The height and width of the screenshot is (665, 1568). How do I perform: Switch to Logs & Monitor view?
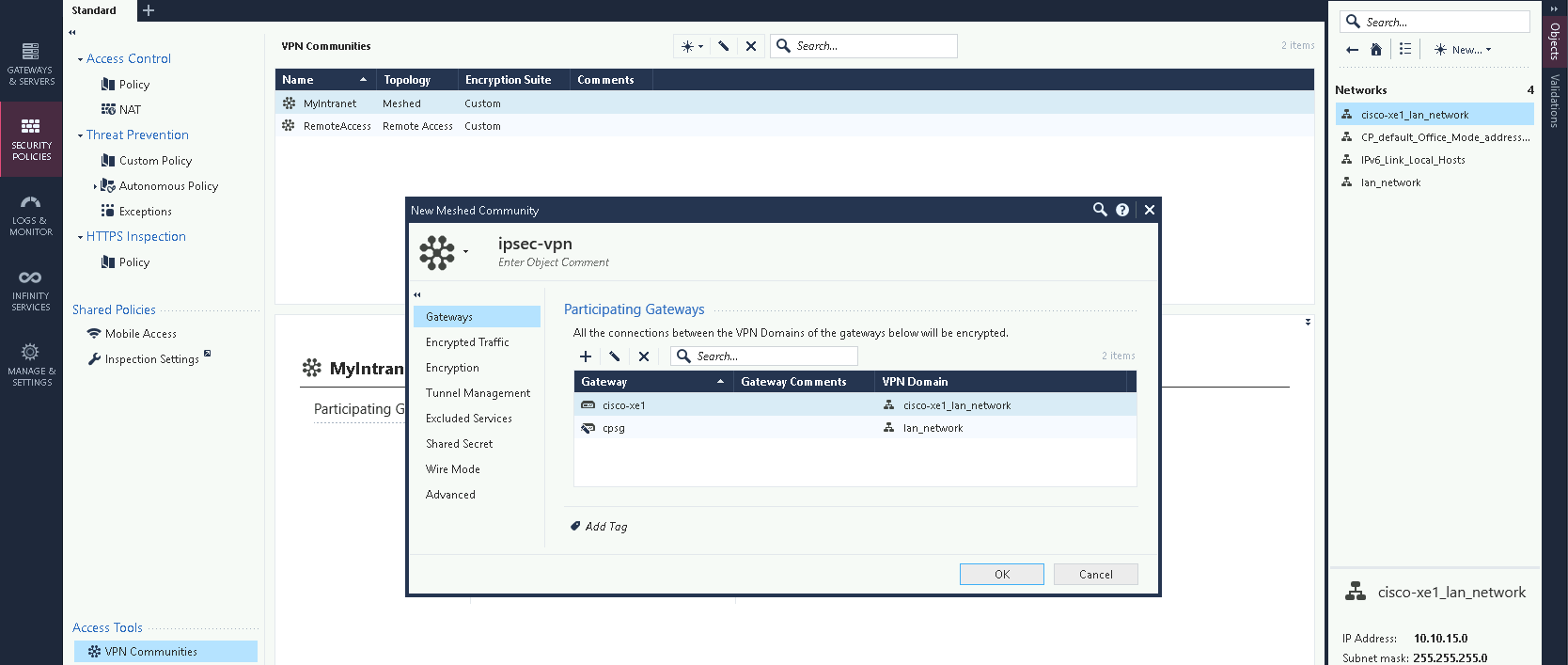31,214
